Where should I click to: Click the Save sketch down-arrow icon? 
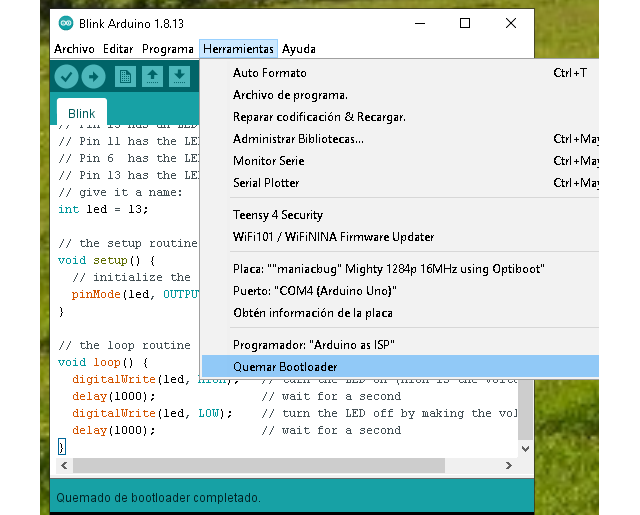pyautogui.click(x=179, y=76)
